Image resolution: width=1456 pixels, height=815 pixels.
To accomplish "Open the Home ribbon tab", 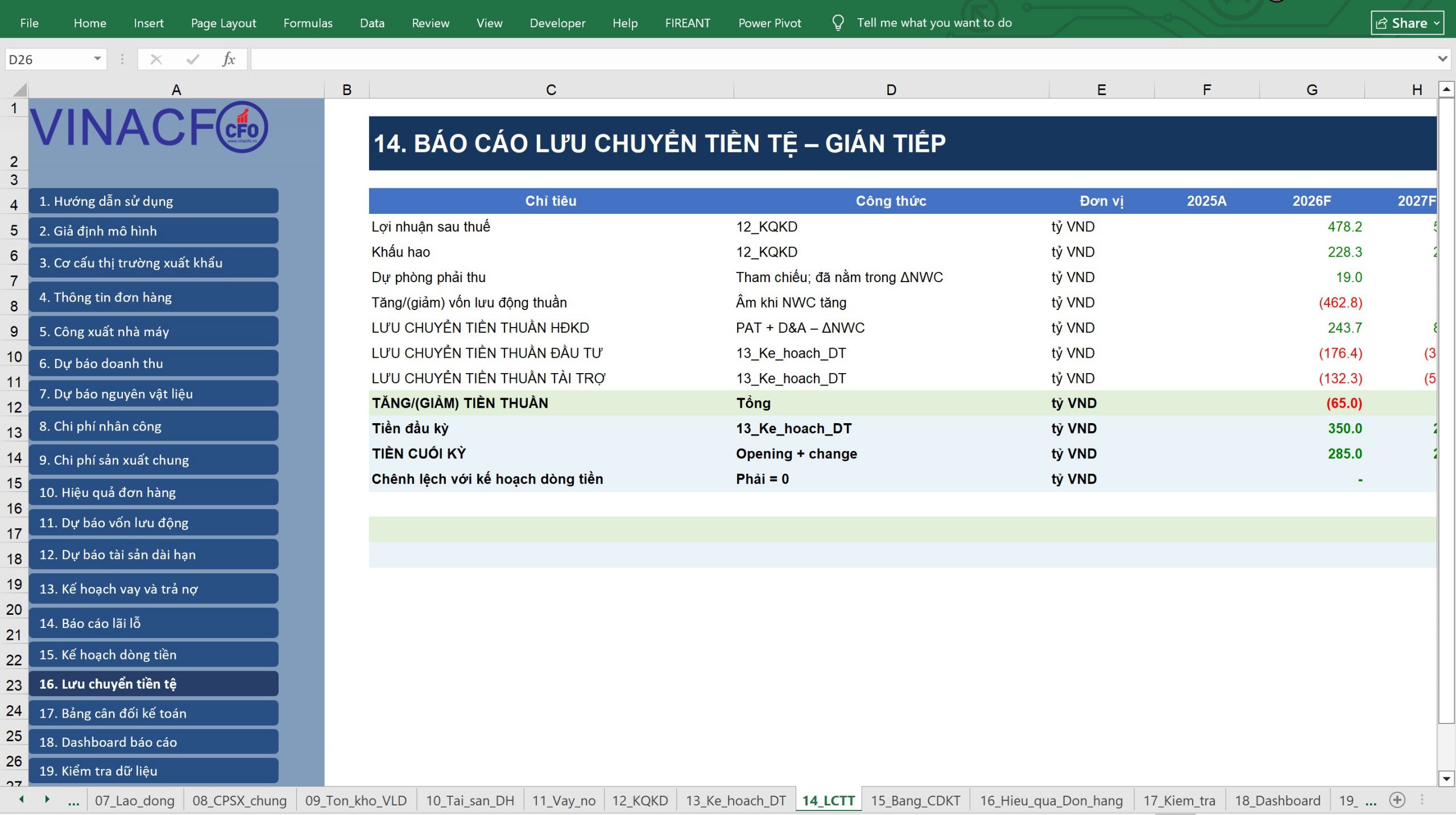I will (x=90, y=23).
